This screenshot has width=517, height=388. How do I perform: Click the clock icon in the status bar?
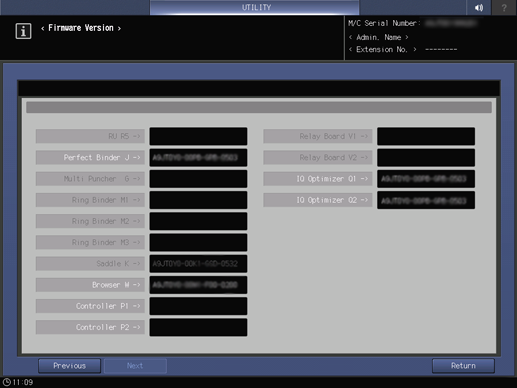(6, 382)
